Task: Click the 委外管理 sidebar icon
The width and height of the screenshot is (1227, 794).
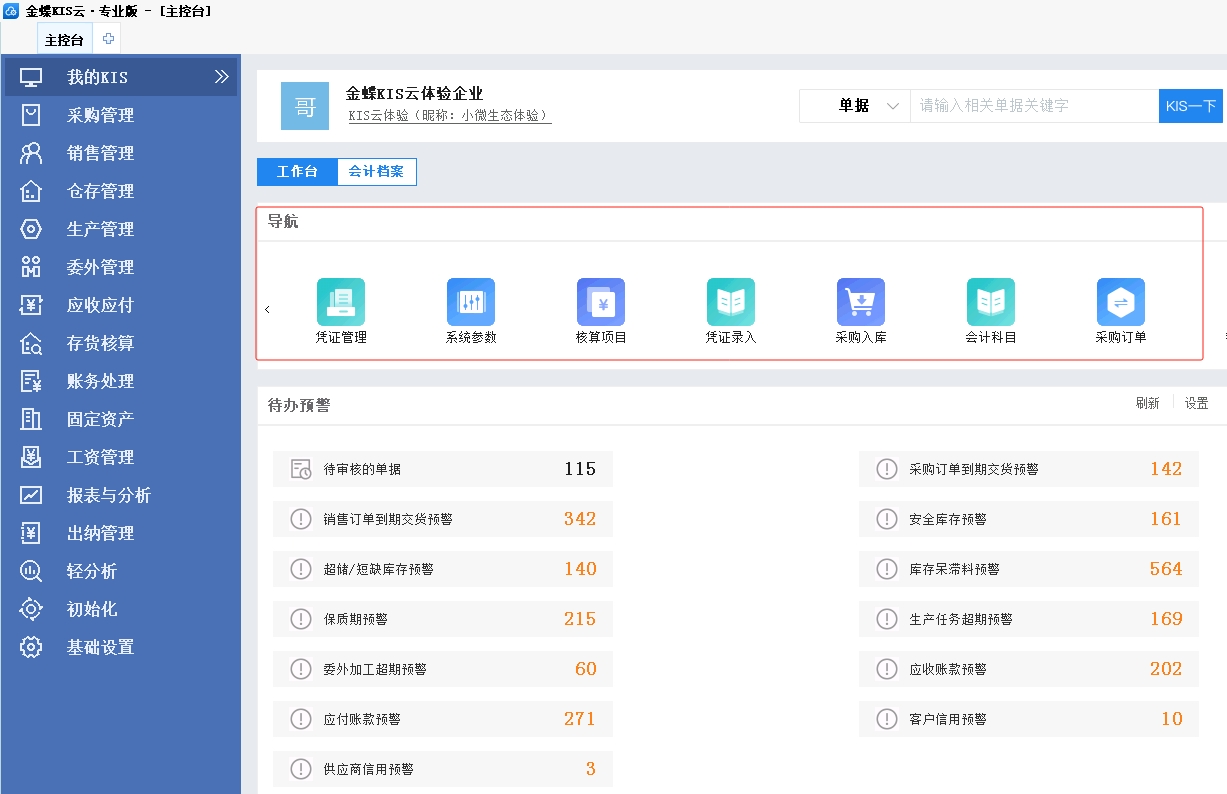Action: (x=32, y=267)
